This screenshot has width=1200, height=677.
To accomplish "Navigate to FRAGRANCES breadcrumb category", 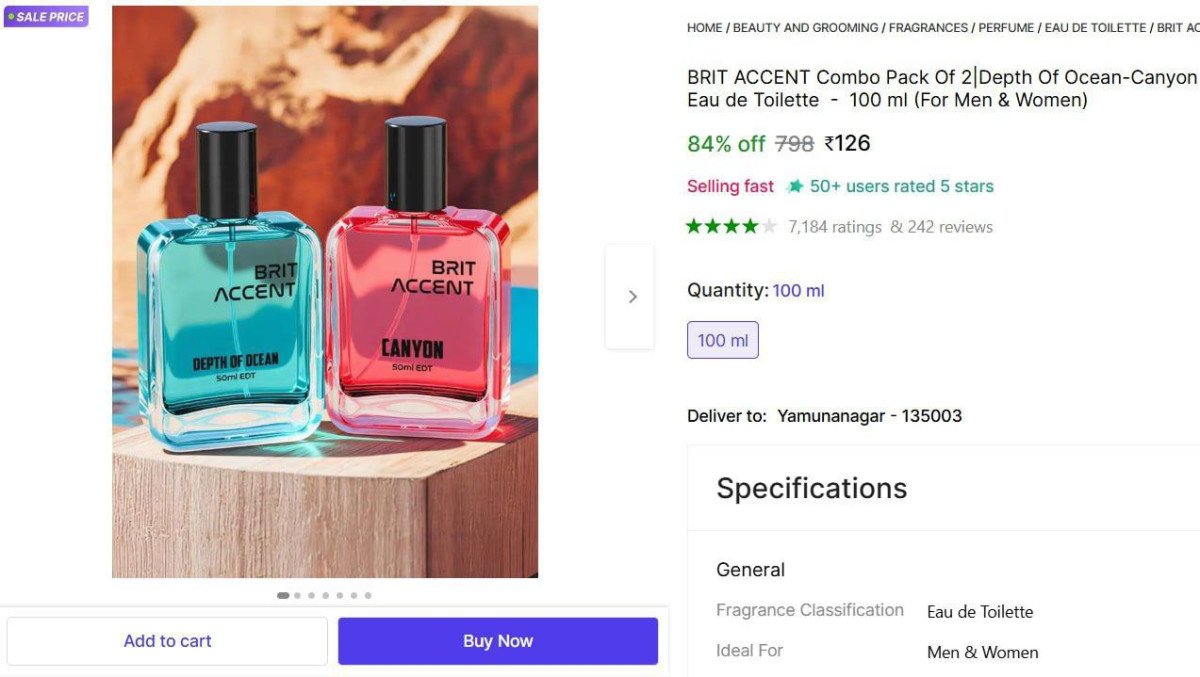I will point(928,28).
